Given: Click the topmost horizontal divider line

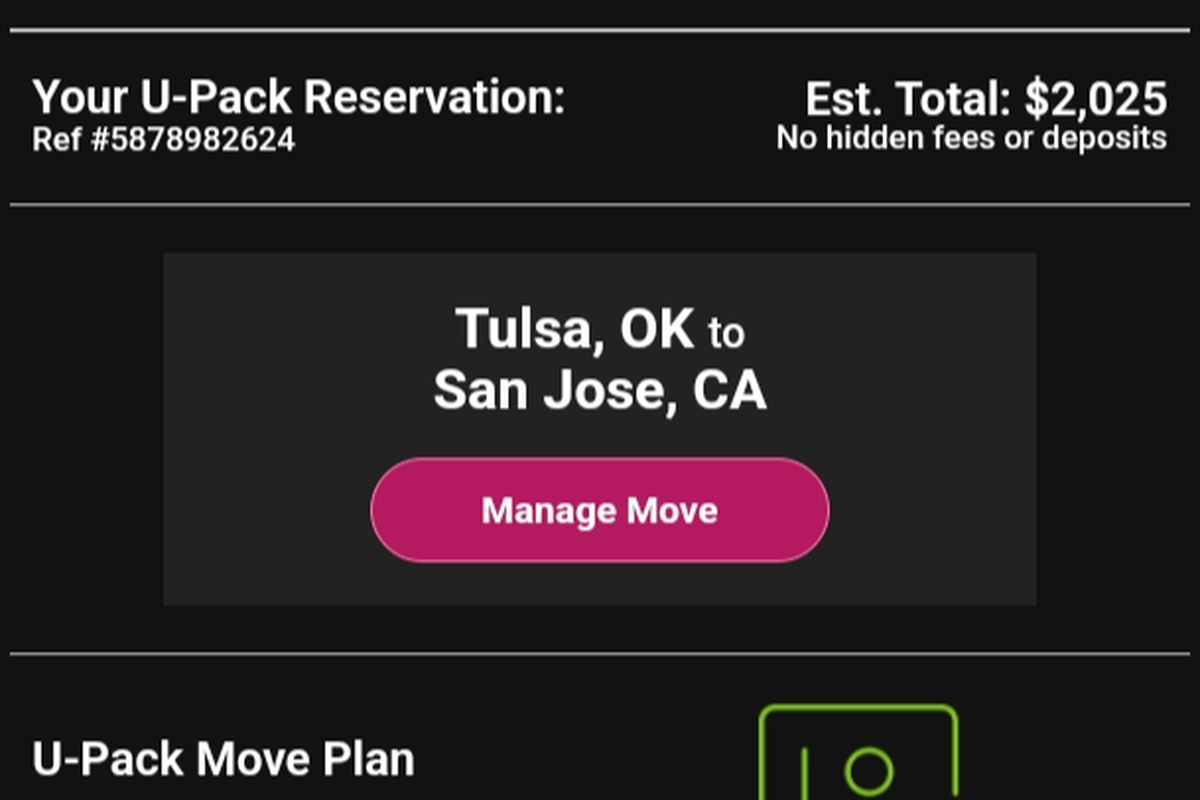Looking at the screenshot, I should click(x=600, y=31).
